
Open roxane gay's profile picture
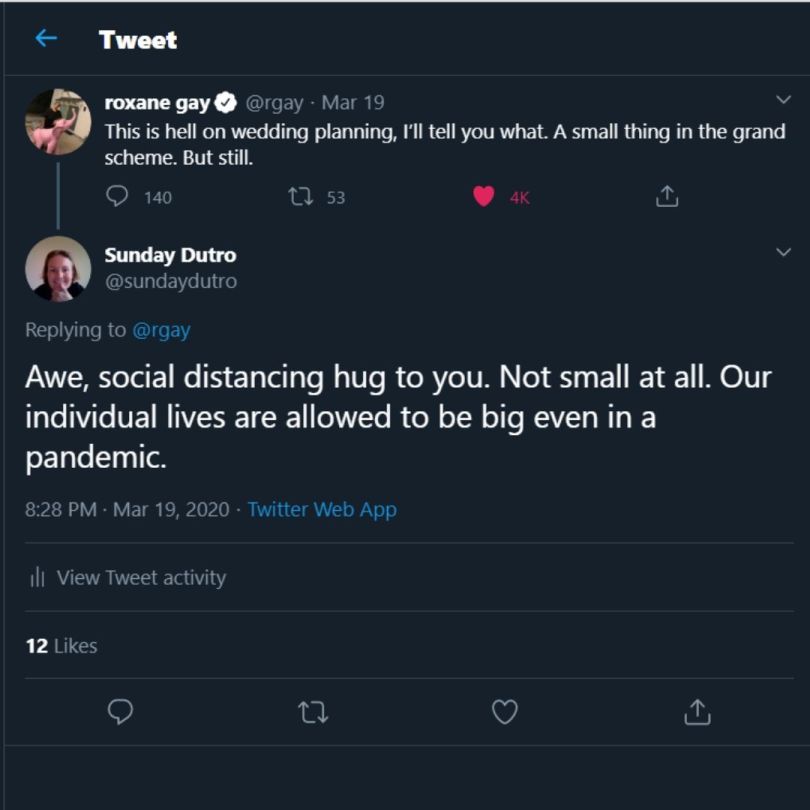pos(58,121)
